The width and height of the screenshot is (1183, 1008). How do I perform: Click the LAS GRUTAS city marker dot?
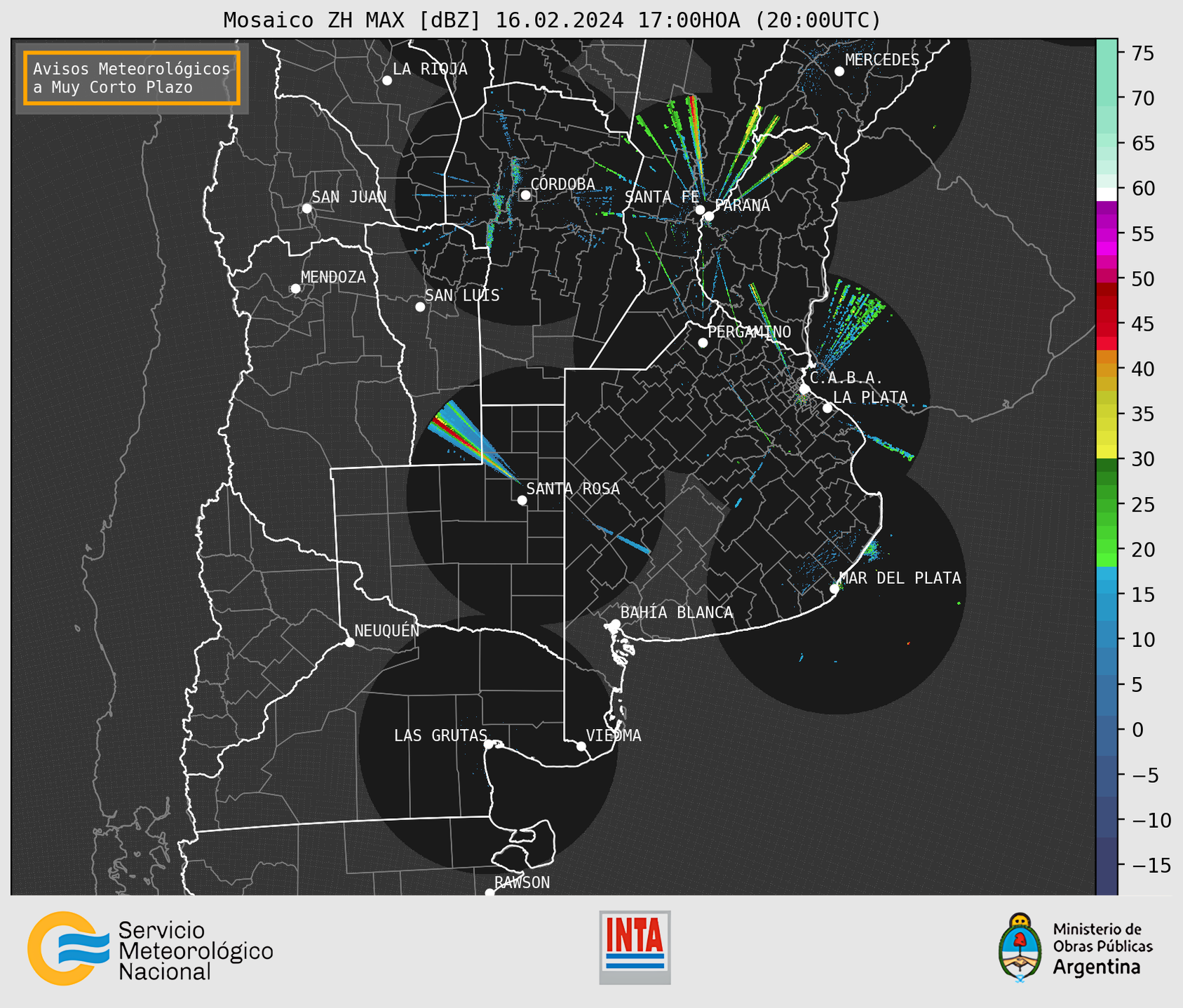coord(489,744)
